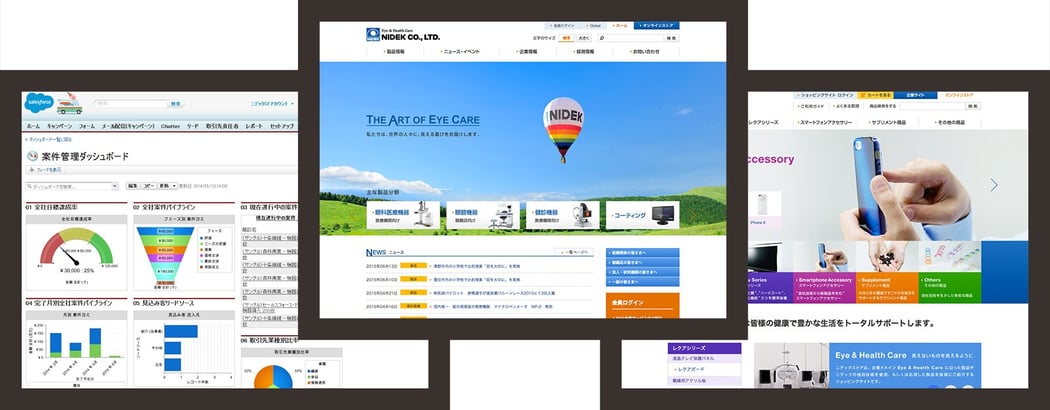The height and width of the screenshot is (410, 1050).
Task: Click the NIDEK CO., LTD. logo
Action: pyautogui.click(x=403, y=35)
